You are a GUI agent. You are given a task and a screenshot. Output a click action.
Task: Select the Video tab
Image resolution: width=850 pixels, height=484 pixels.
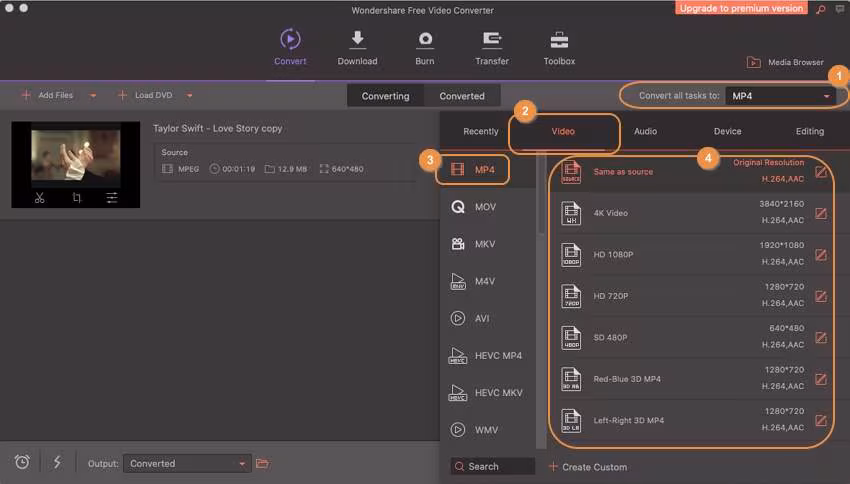coord(563,131)
